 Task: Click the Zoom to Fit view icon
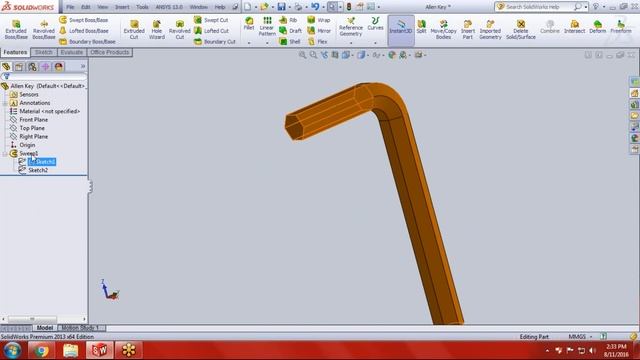coord(302,55)
